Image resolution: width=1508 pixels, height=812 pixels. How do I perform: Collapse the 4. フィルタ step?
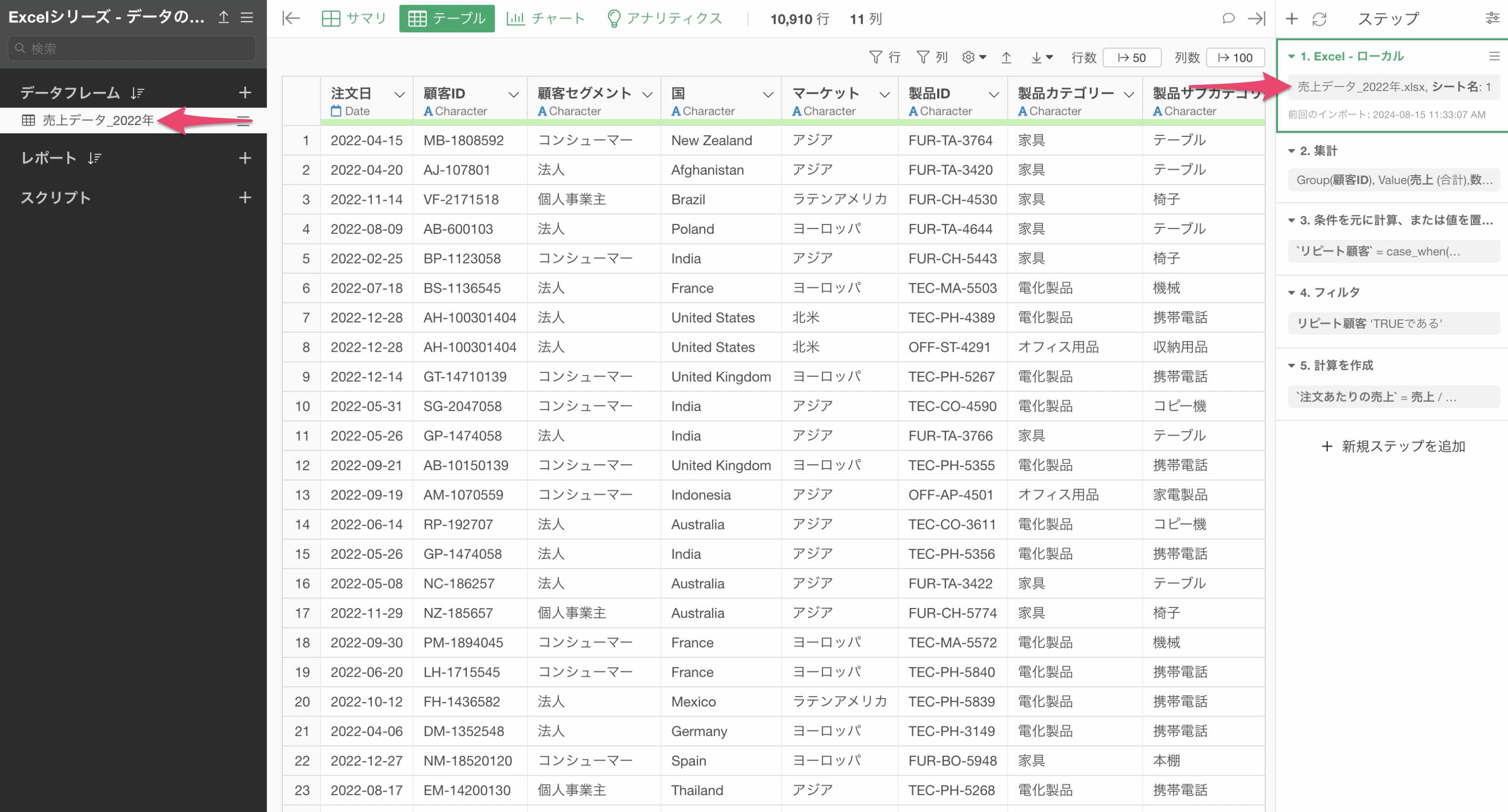1292,293
